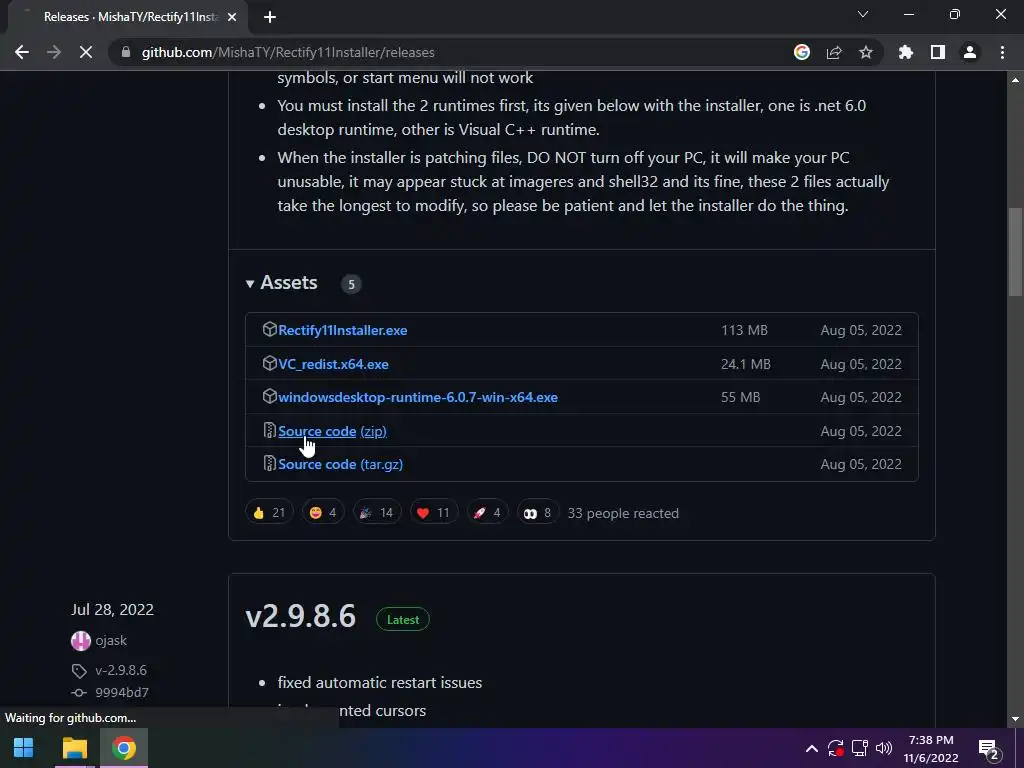Click the 55 MB file size
Image resolution: width=1024 pixels, height=768 pixels.
click(741, 397)
